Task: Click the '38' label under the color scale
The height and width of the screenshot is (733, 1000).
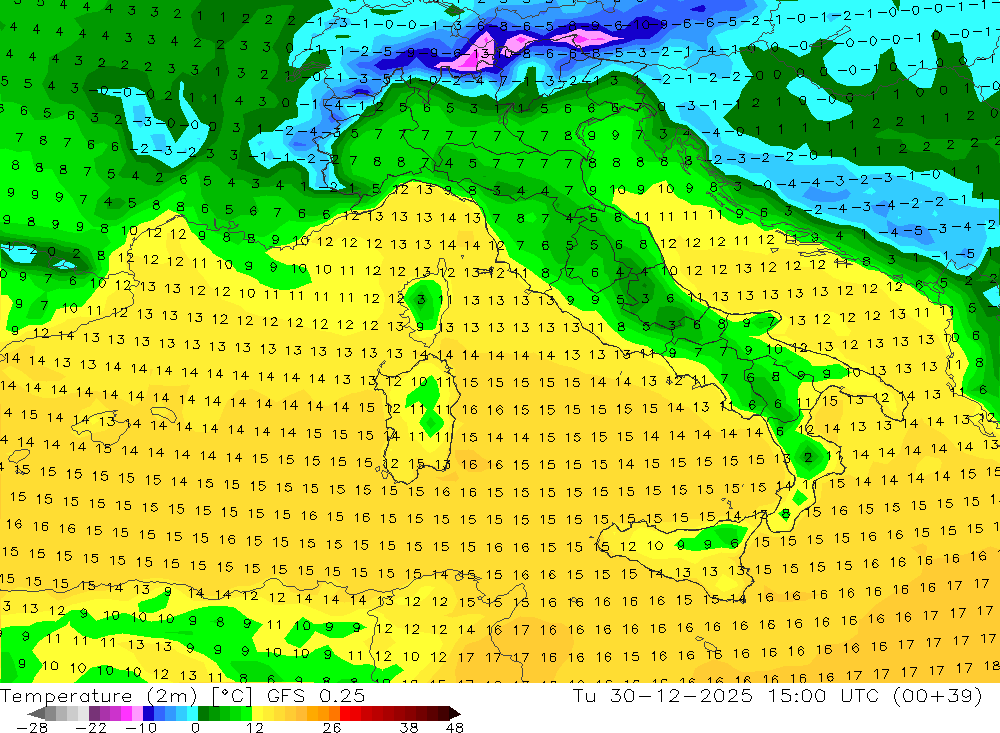Action: pyautogui.click(x=409, y=727)
